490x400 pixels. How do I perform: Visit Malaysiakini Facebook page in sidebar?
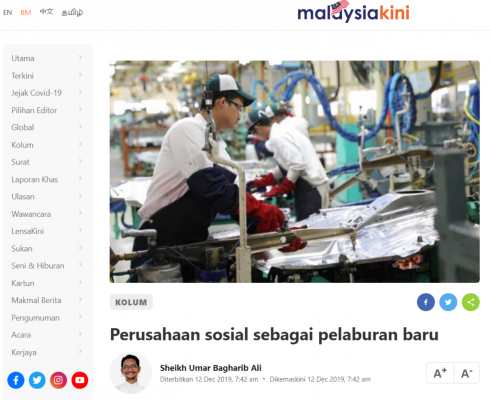click(16, 380)
